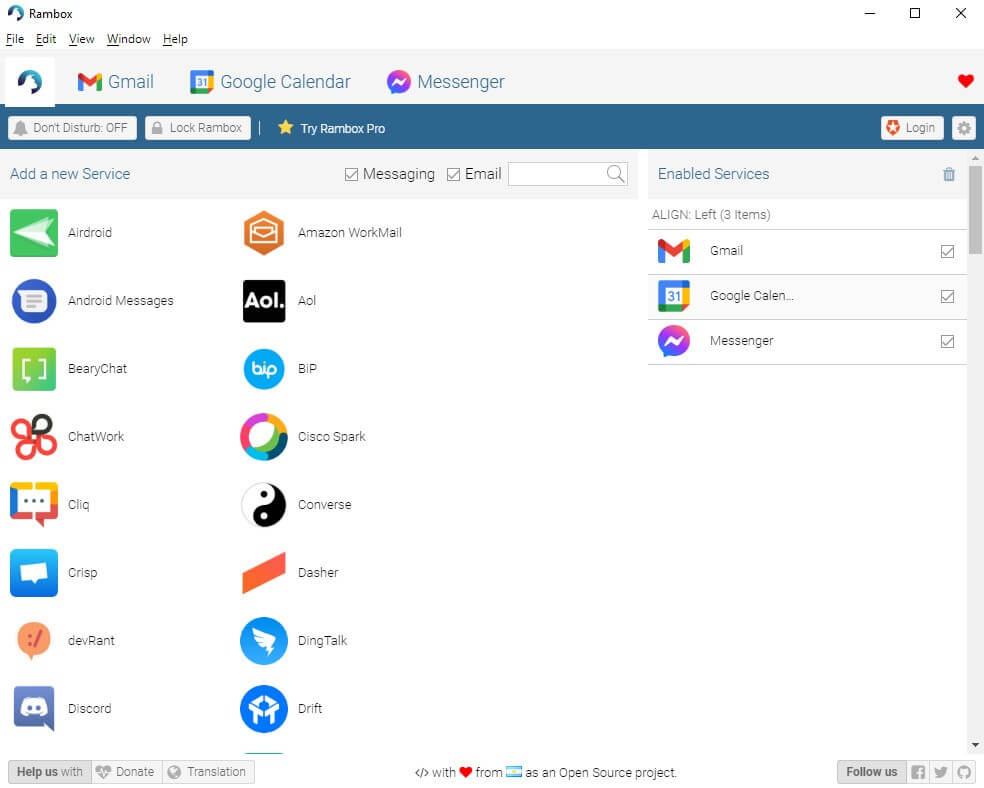Open the Window menu
The image size is (984, 788).
(129, 39)
